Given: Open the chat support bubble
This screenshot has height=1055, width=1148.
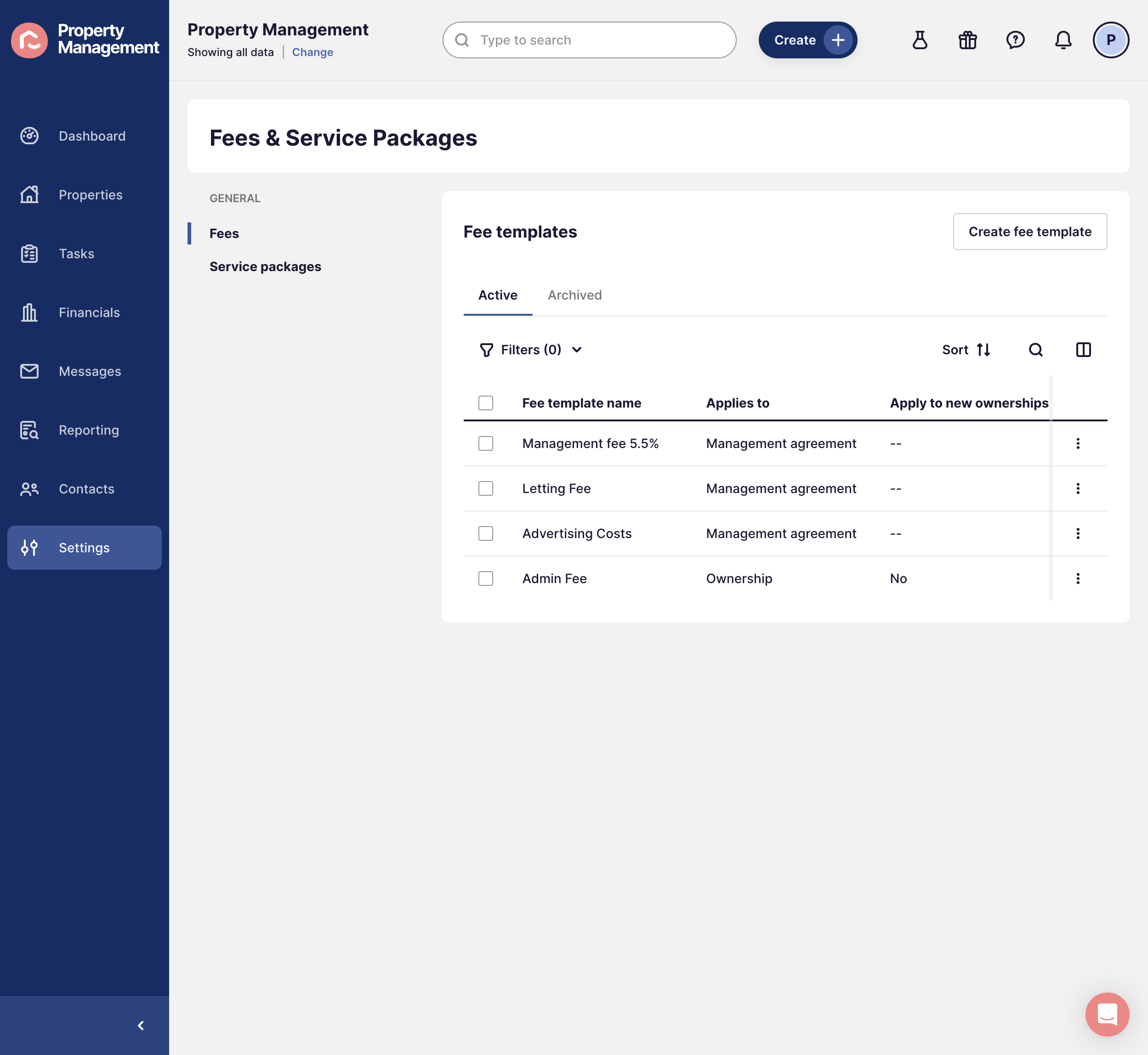Looking at the screenshot, I should 1108,1014.
